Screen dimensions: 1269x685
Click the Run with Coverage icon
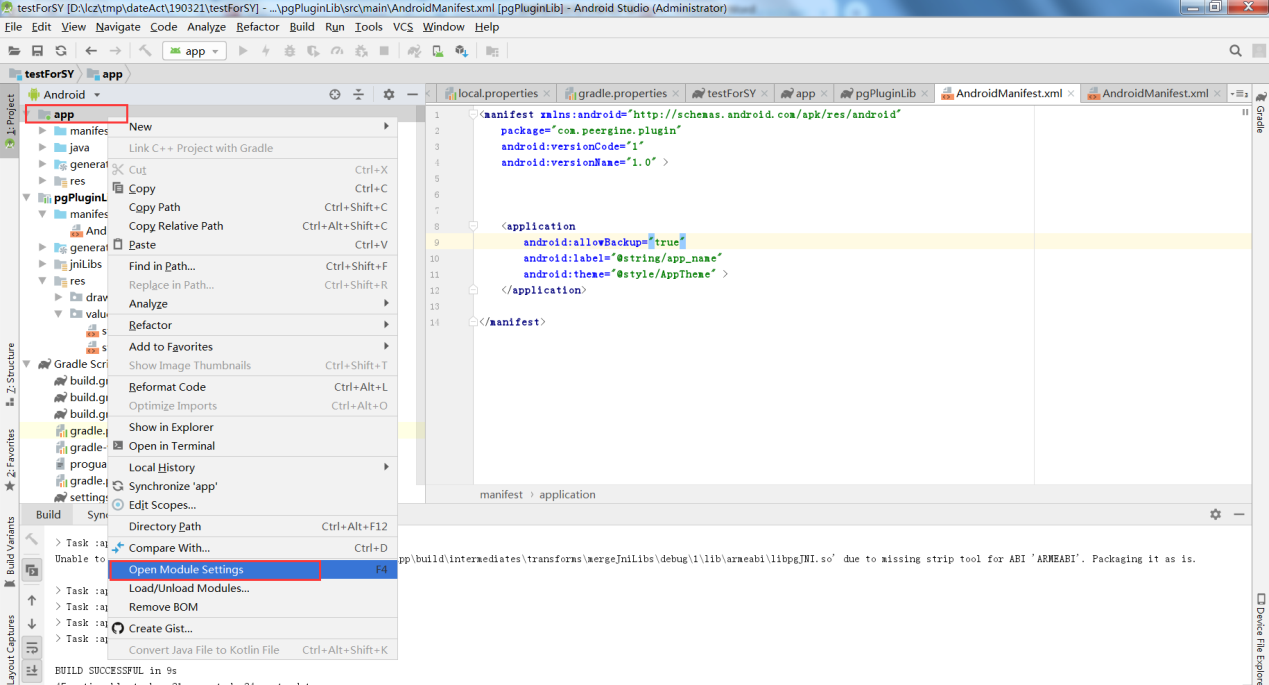(313, 51)
